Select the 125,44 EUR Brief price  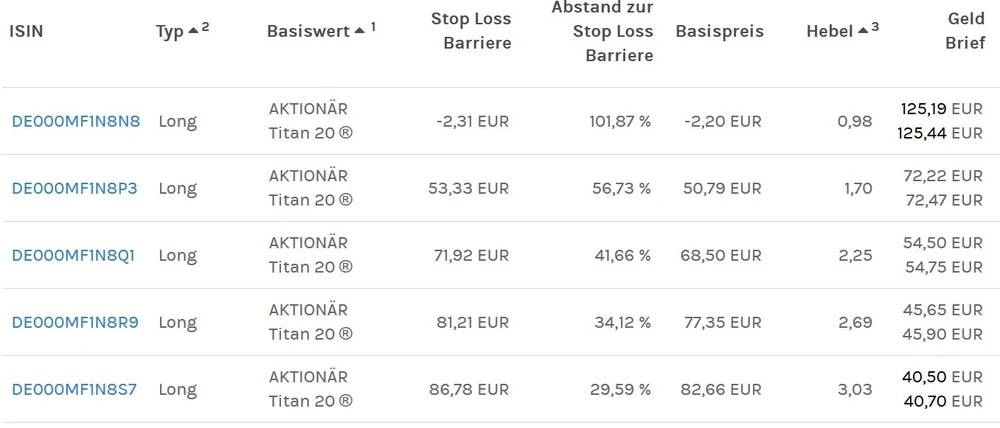941,133
